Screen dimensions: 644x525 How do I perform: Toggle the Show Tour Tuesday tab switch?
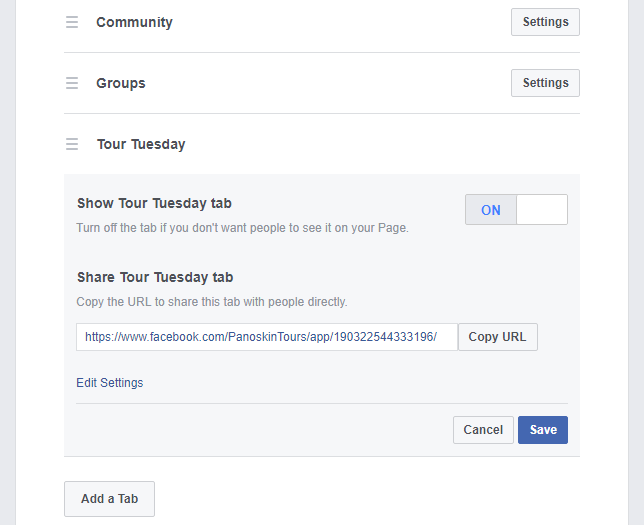(516, 210)
